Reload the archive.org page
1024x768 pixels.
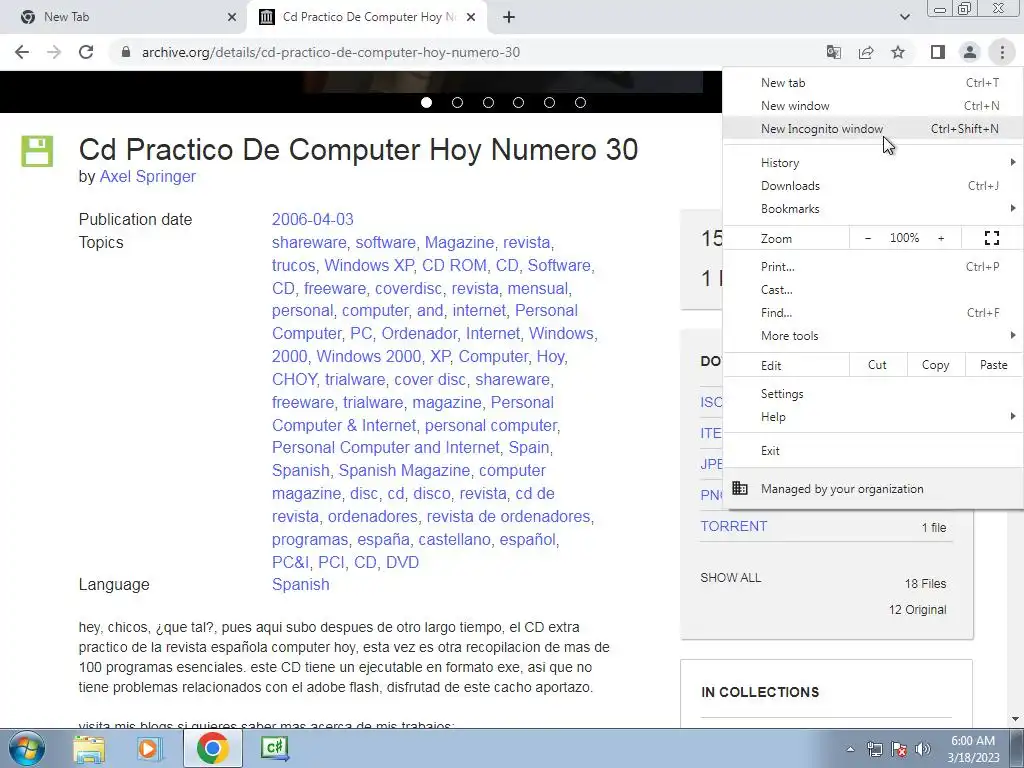(x=86, y=52)
